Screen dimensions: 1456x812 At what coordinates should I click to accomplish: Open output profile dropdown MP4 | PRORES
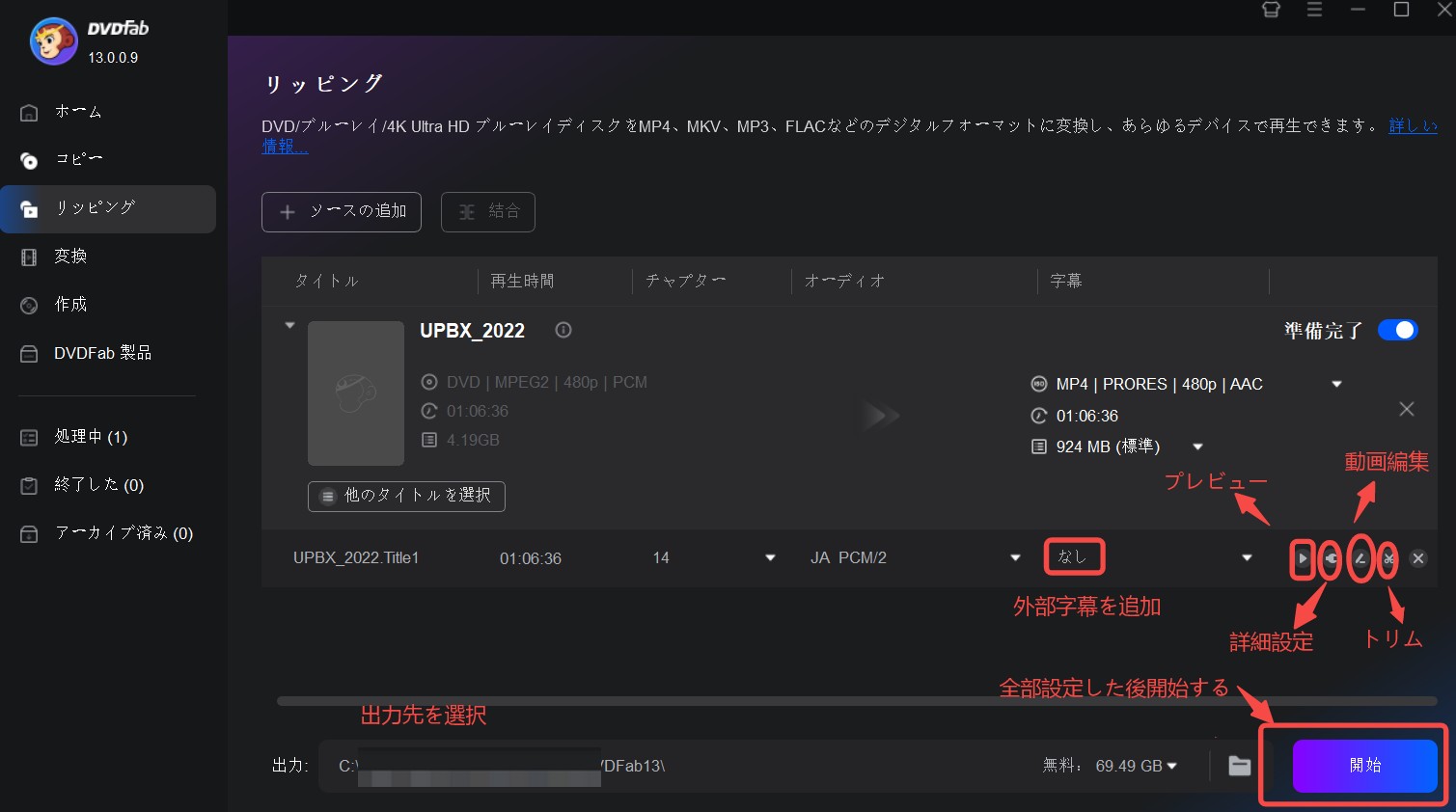1336,384
